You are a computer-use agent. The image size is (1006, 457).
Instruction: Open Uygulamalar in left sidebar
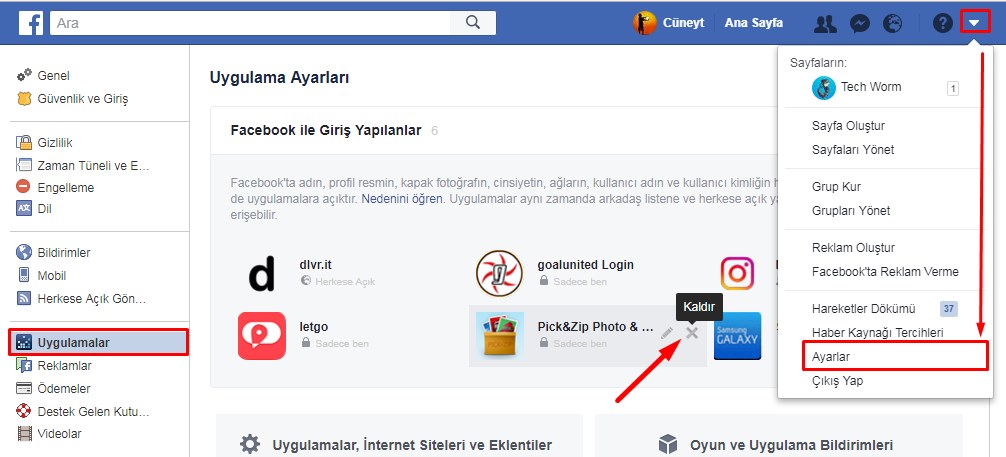(x=73, y=342)
